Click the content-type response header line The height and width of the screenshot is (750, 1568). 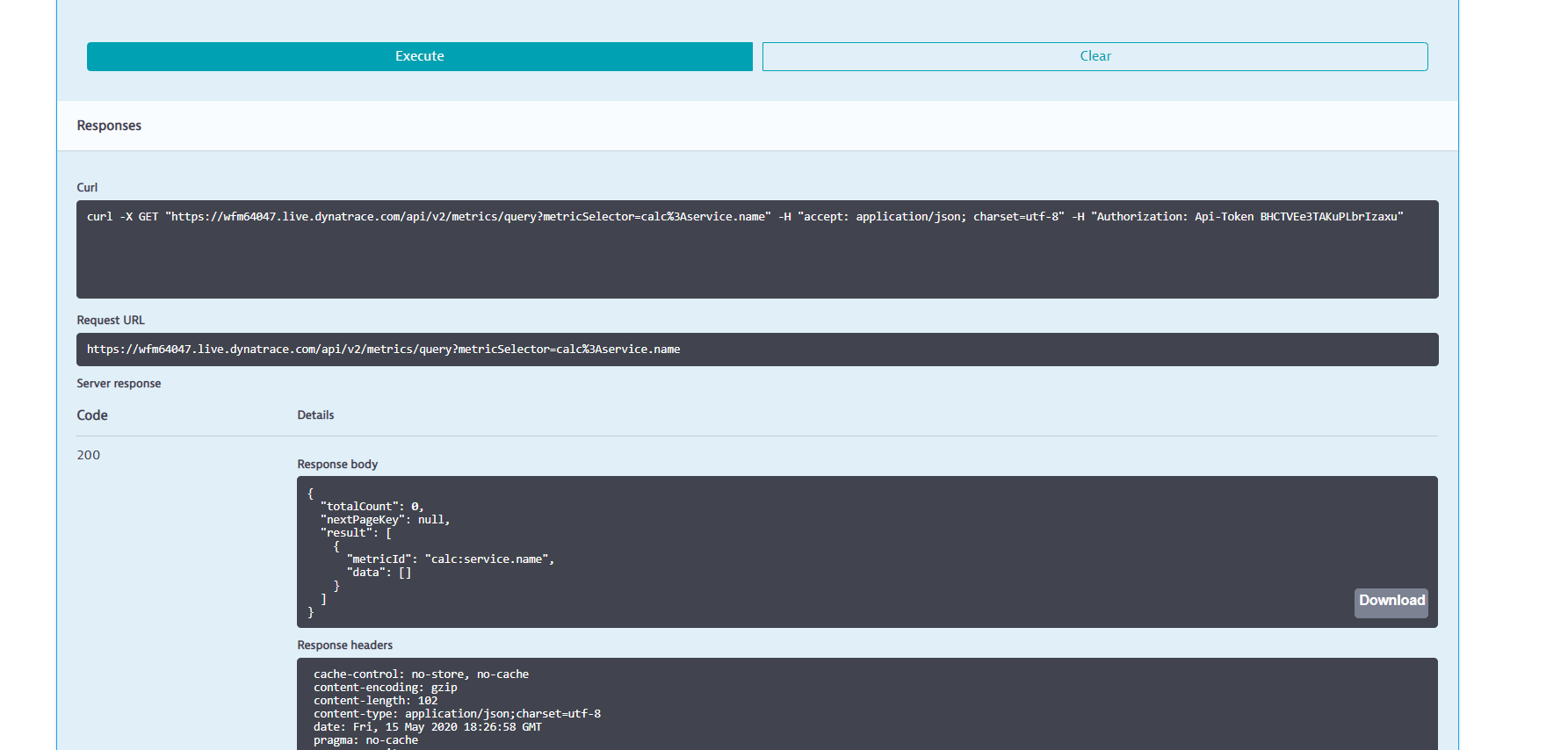tap(457, 714)
